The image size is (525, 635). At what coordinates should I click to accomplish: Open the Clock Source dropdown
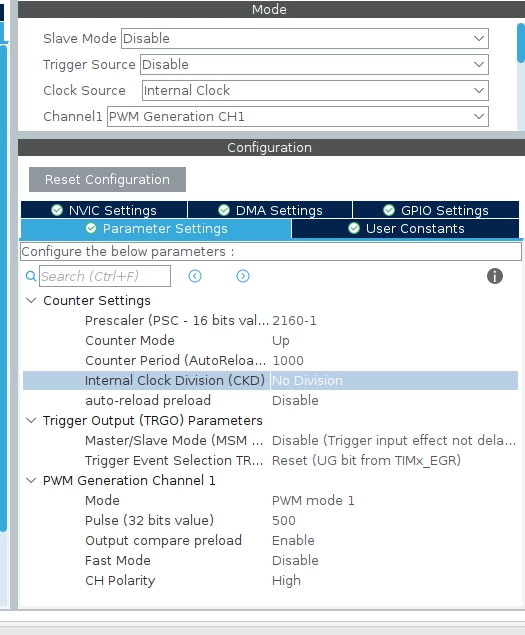pyautogui.click(x=315, y=90)
